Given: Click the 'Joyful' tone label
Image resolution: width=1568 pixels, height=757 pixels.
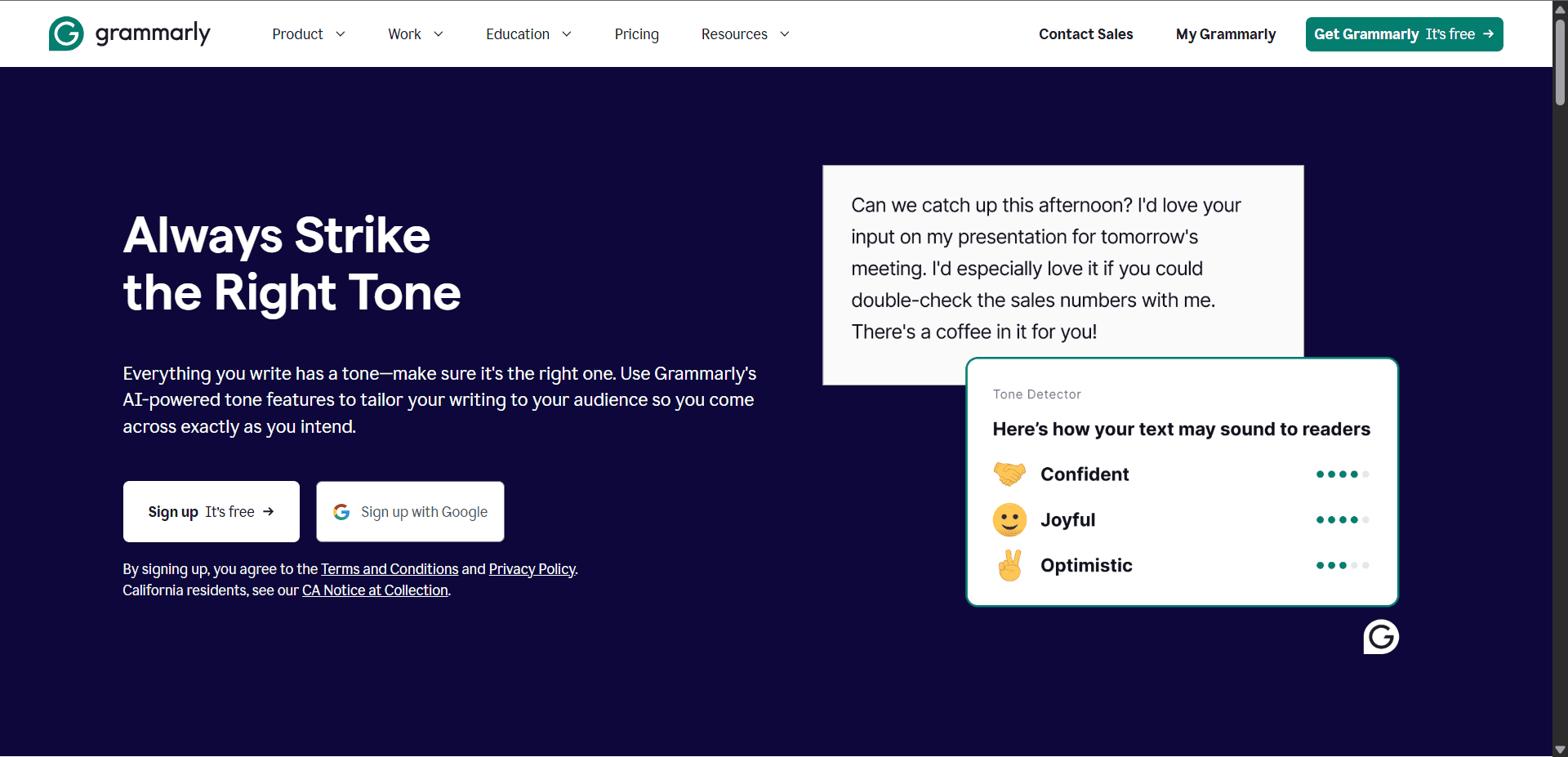Looking at the screenshot, I should [x=1067, y=520].
